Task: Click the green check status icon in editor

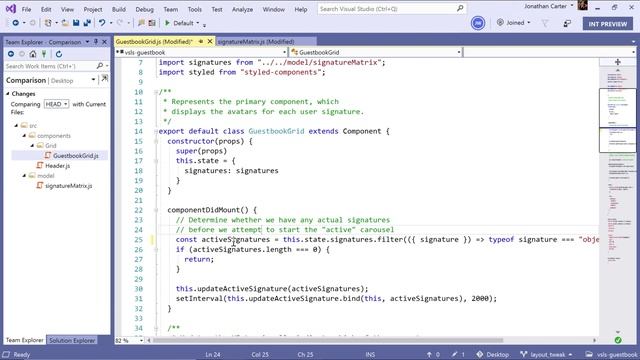Action: 618,340
